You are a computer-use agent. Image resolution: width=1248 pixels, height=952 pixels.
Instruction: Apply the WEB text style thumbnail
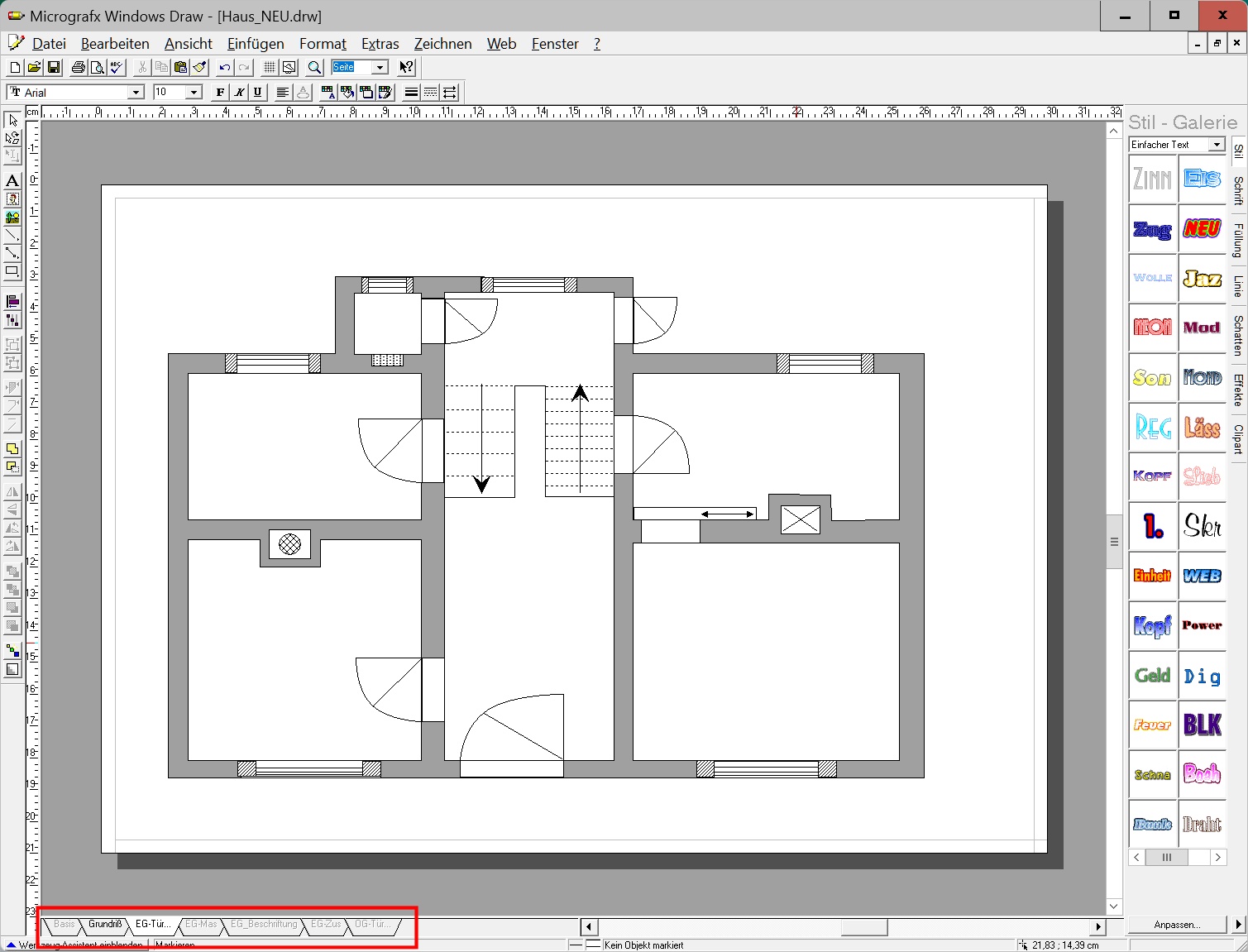point(1202,576)
